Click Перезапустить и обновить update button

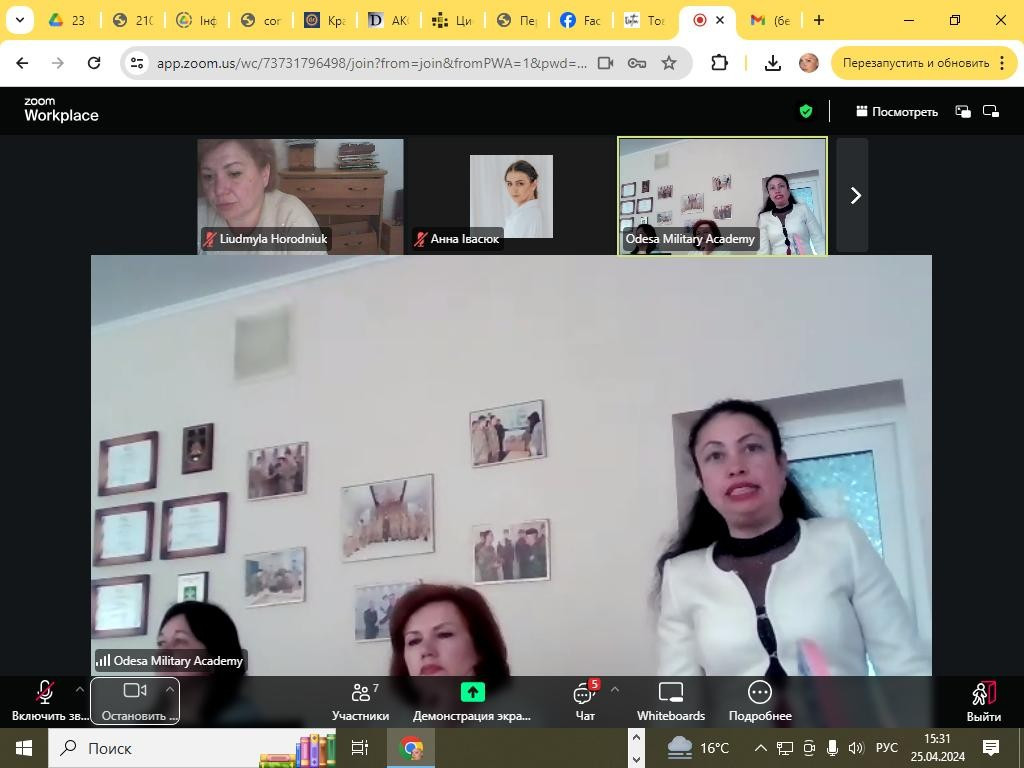916,63
